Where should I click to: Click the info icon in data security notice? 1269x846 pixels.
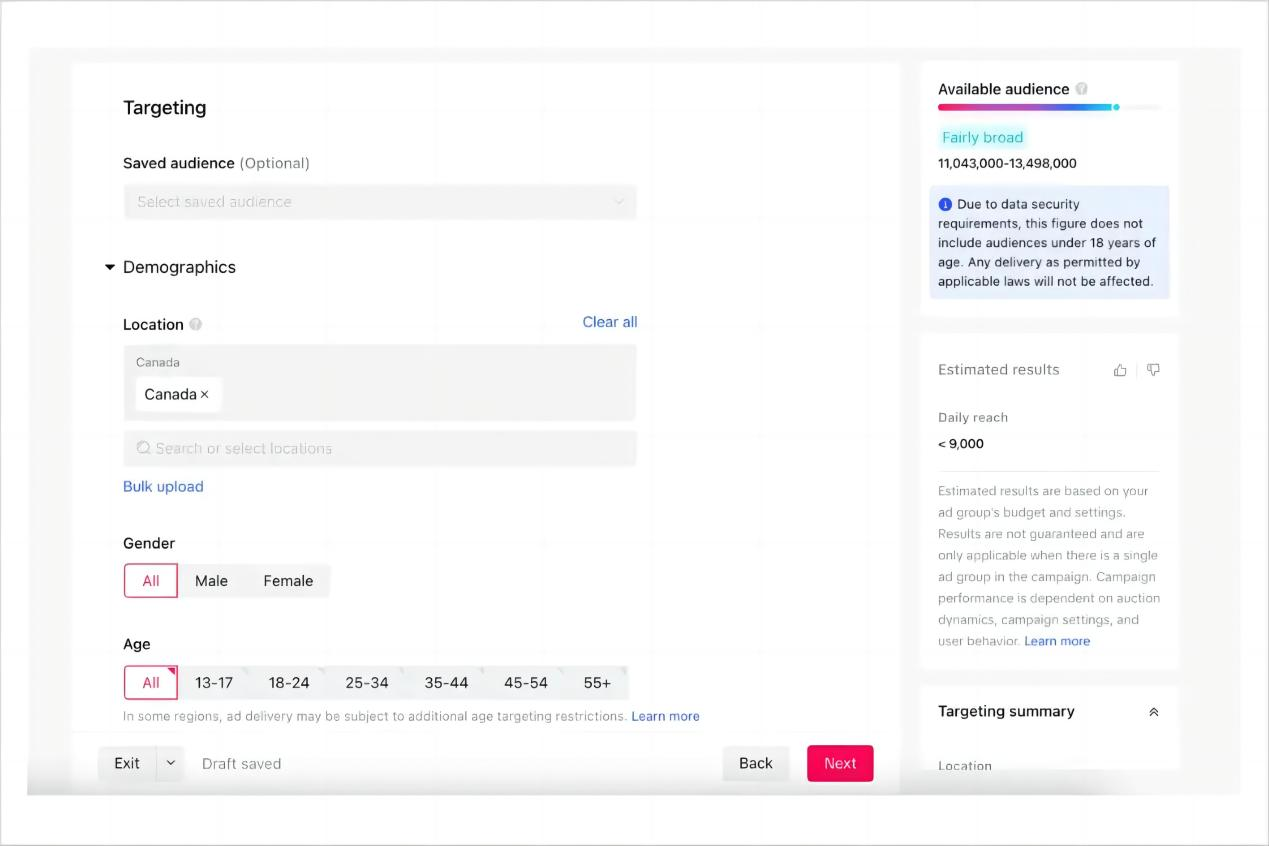click(x=945, y=204)
